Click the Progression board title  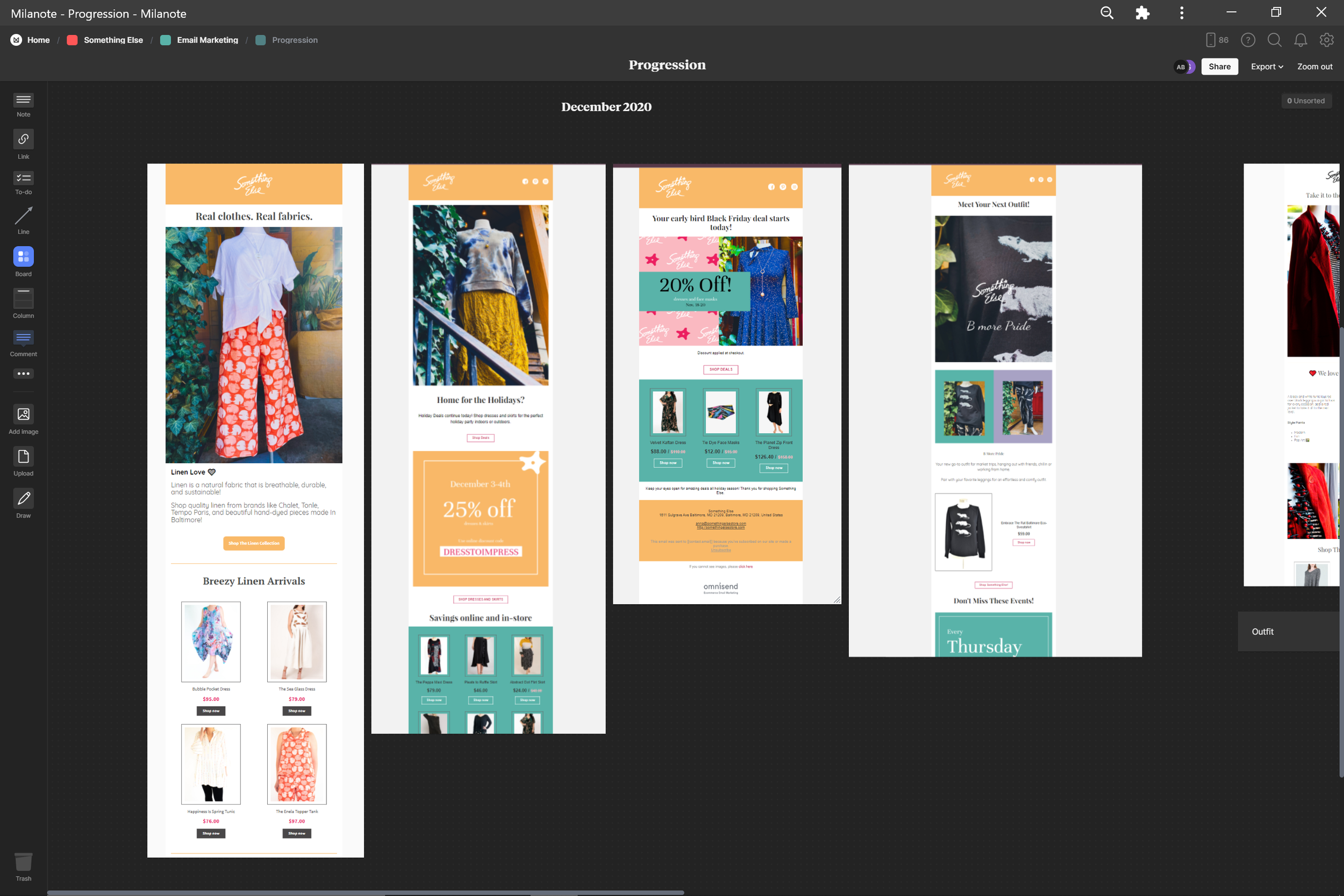tap(667, 64)
